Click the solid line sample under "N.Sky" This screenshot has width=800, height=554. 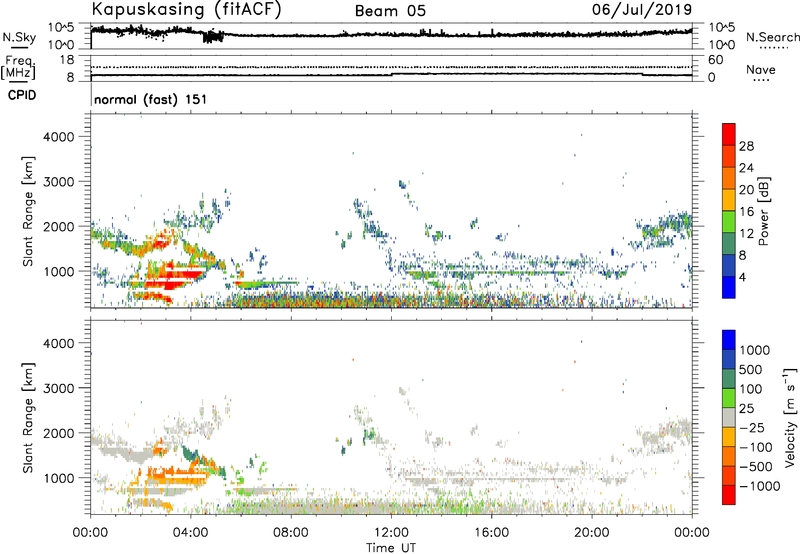(19, 48)
